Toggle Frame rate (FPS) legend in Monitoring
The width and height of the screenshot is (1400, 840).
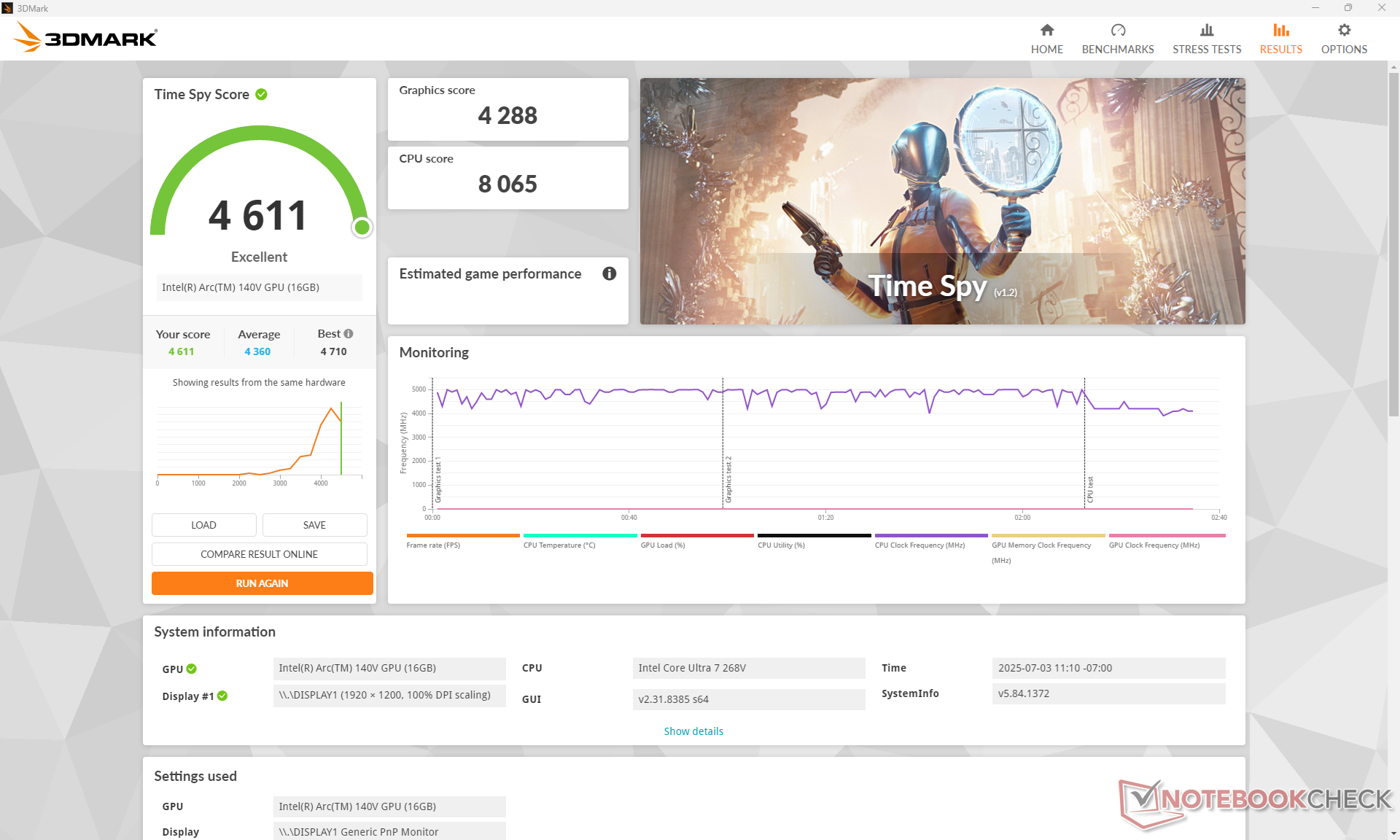coord(433,545)
